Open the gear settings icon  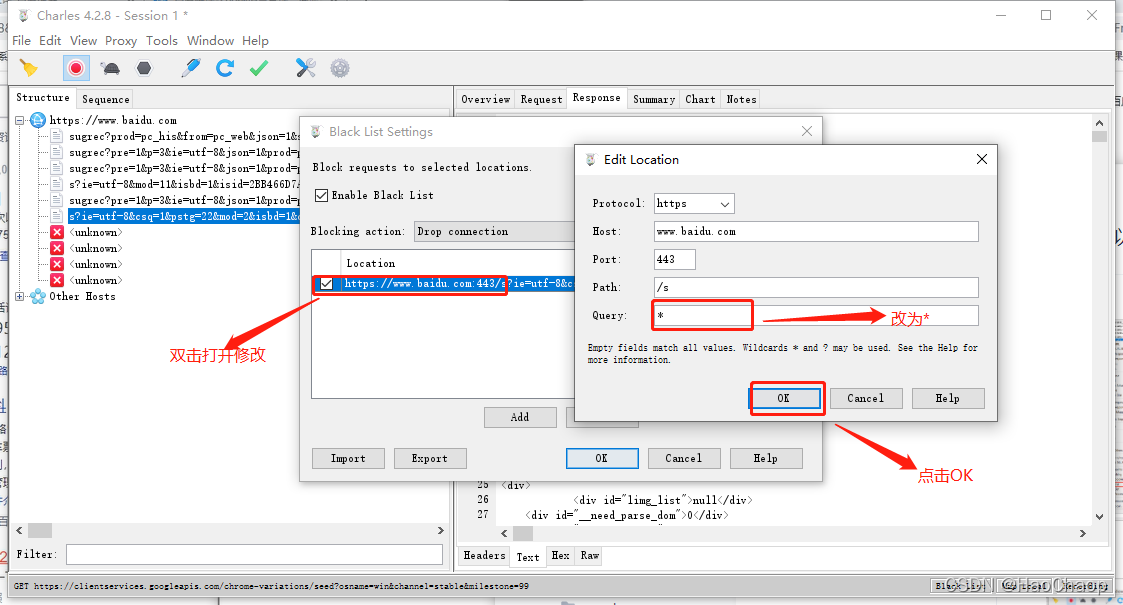339,68
